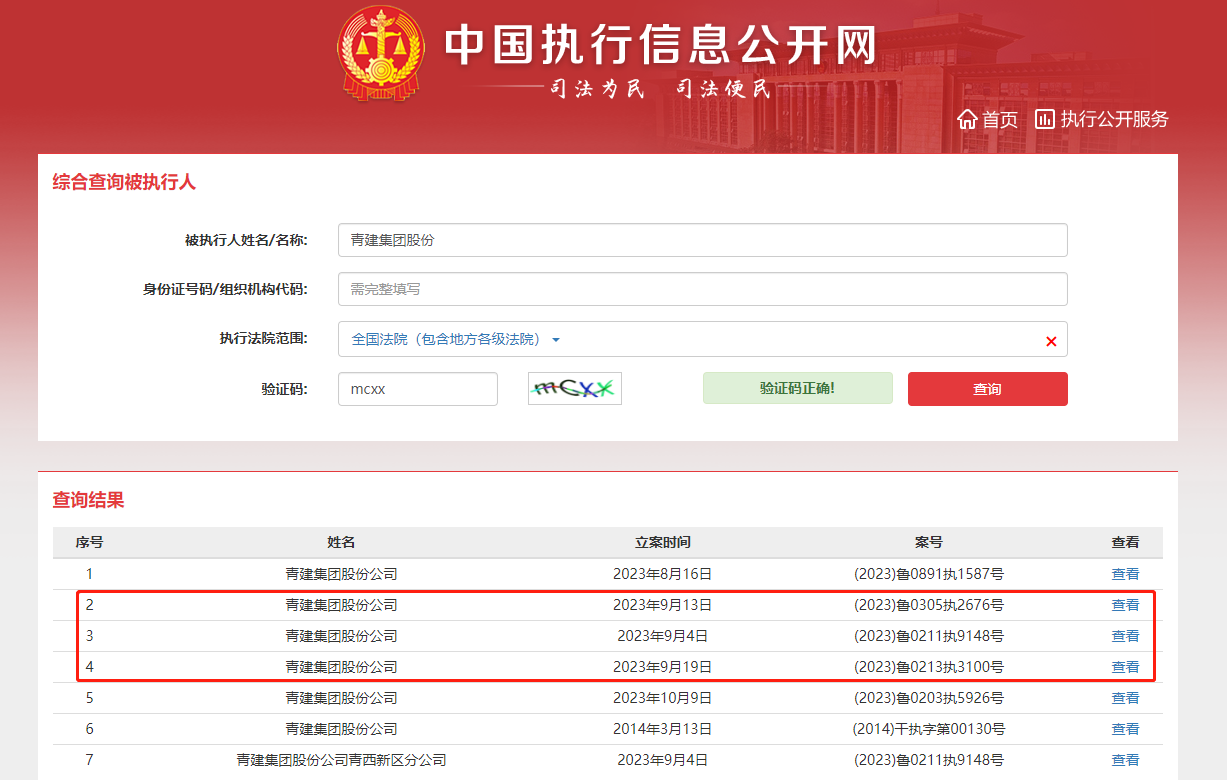Viewport: 1227px width, 780px height.
Task: Click the 验证码 input field
Action: click(417, 389)
